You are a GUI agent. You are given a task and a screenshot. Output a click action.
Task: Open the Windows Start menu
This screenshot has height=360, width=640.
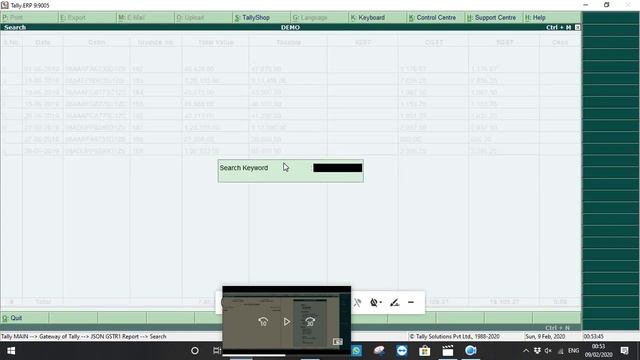(11, 351)
